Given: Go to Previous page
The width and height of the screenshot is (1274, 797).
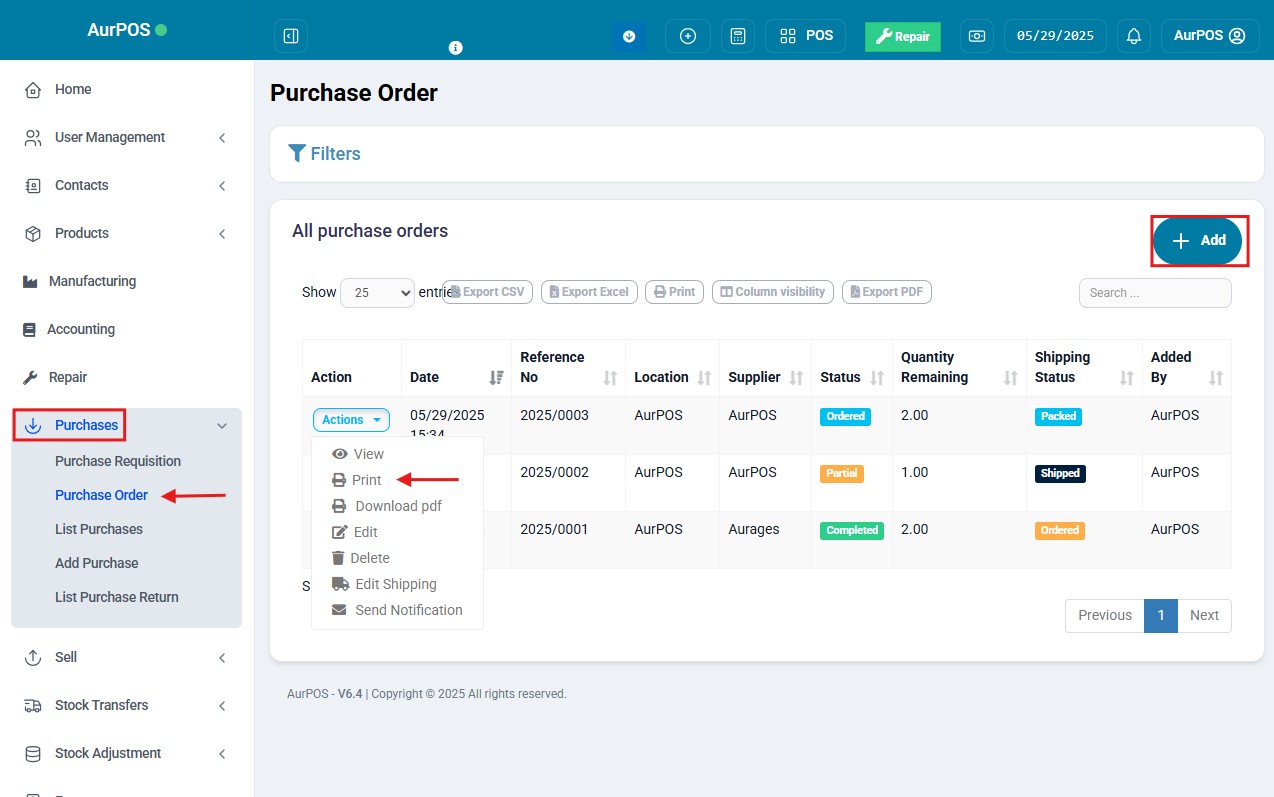Looking at the screenshot, I should [x=1105, y=615].
